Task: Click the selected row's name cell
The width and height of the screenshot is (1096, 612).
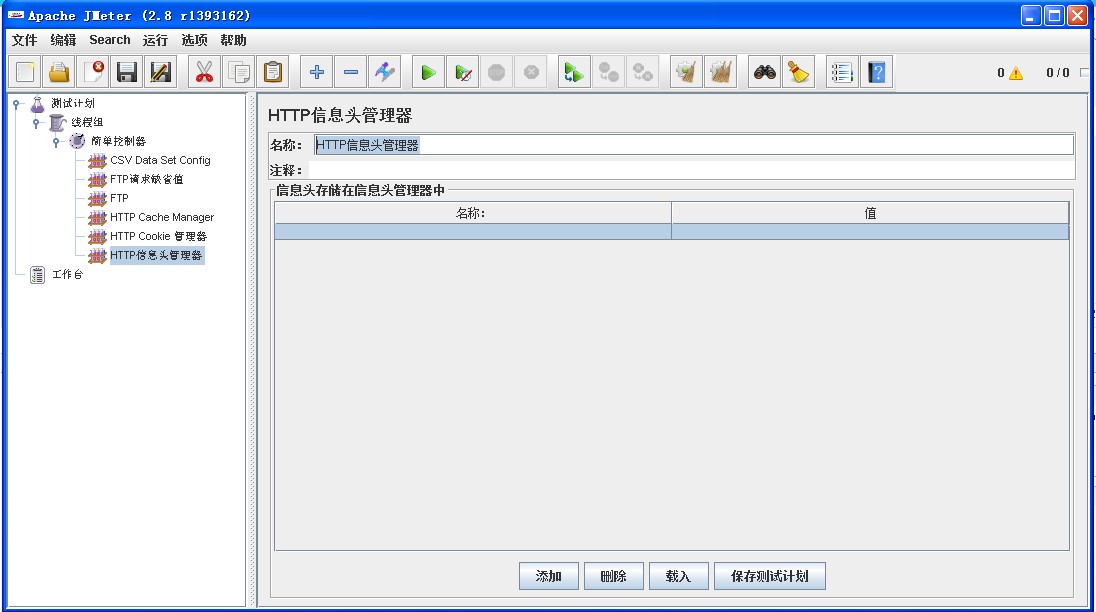Action: (x=473, y=231)
